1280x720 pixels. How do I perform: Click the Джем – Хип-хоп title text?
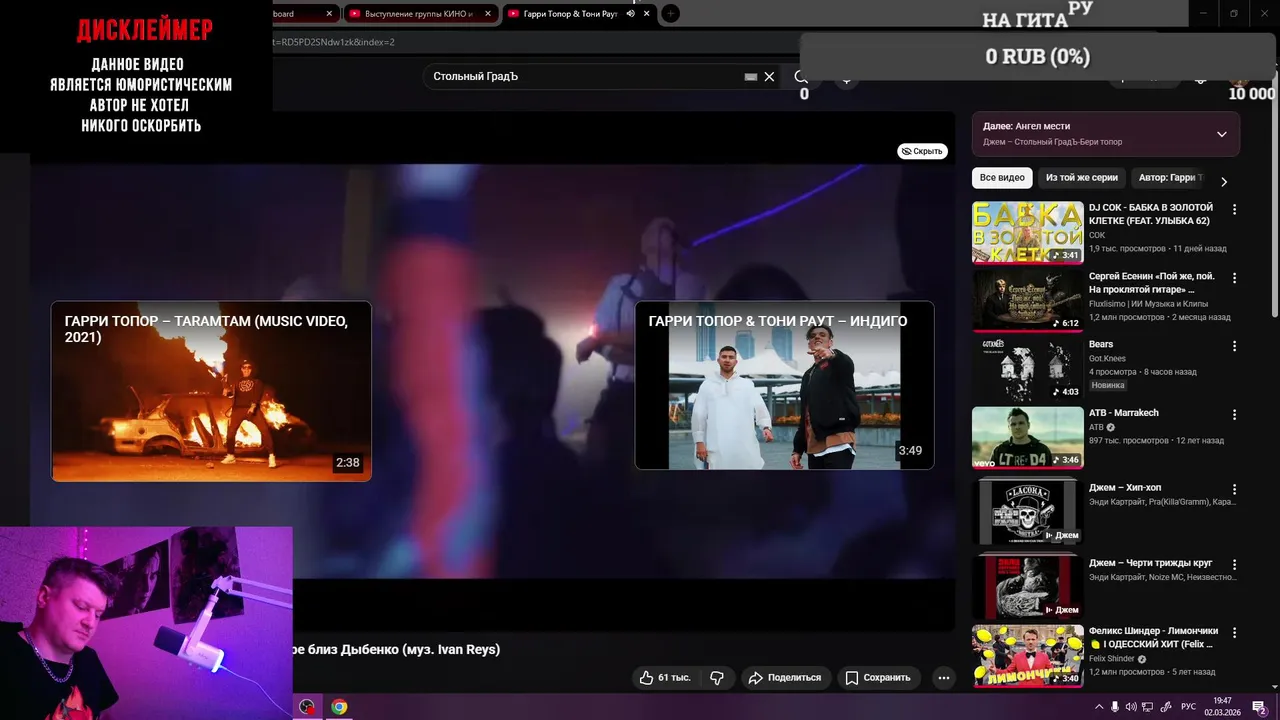tap(1125, 488)
